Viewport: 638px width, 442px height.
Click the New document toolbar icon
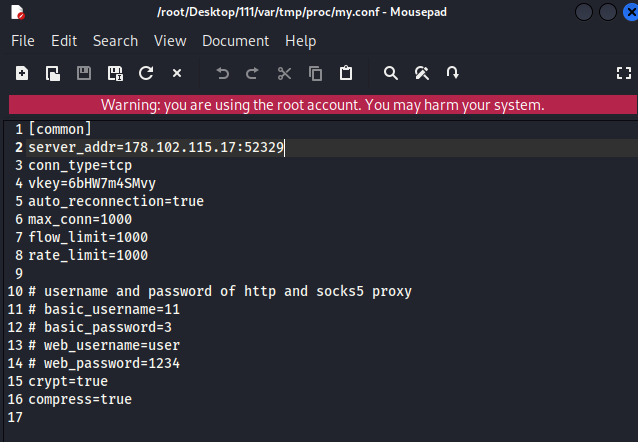[22, 73]
